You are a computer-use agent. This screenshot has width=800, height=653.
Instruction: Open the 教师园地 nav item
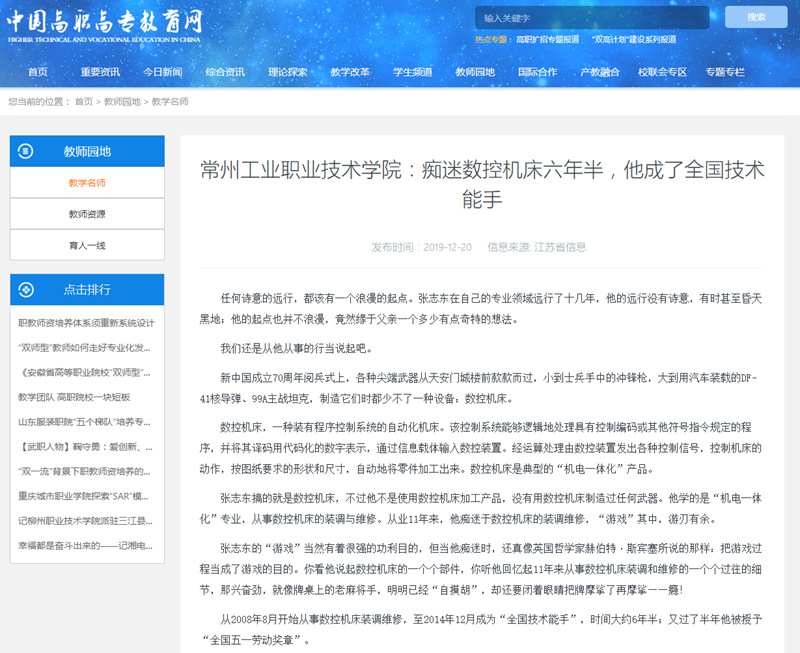(475, 72)
